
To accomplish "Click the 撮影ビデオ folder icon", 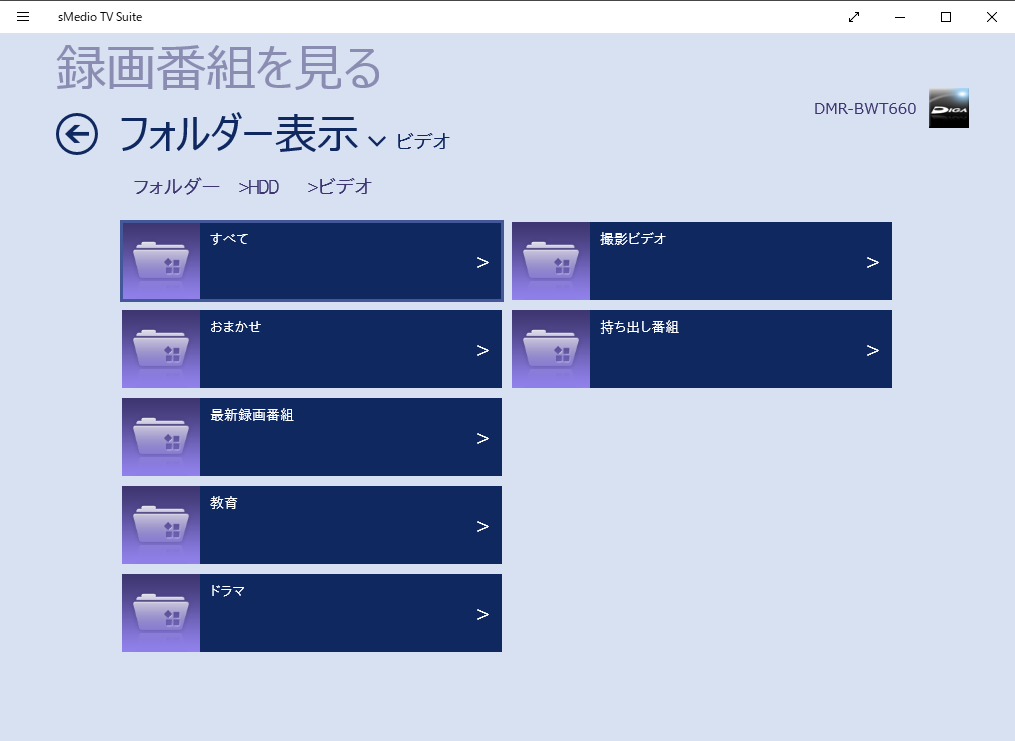I will coord(551,261).
